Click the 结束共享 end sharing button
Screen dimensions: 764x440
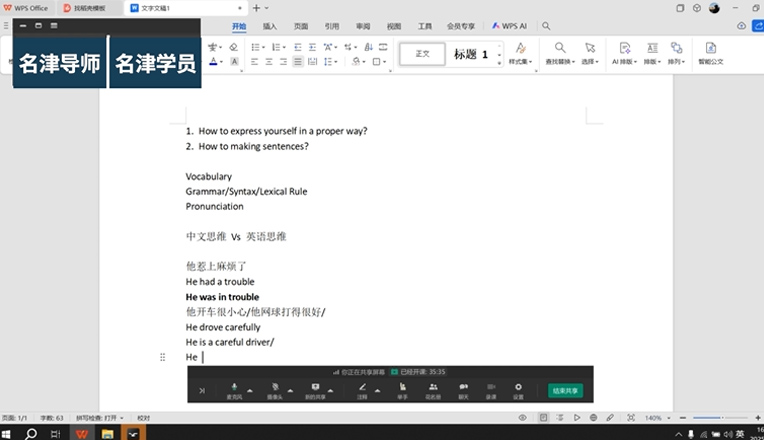coord(566,390)
